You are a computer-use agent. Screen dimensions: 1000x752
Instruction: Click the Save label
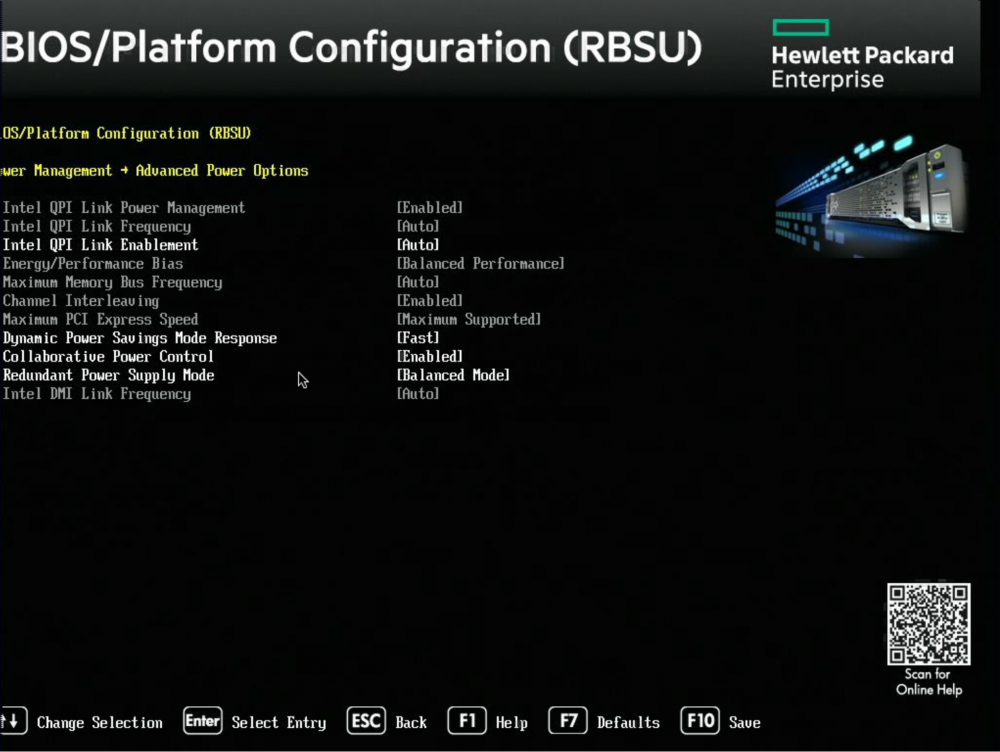click(744, 723)
